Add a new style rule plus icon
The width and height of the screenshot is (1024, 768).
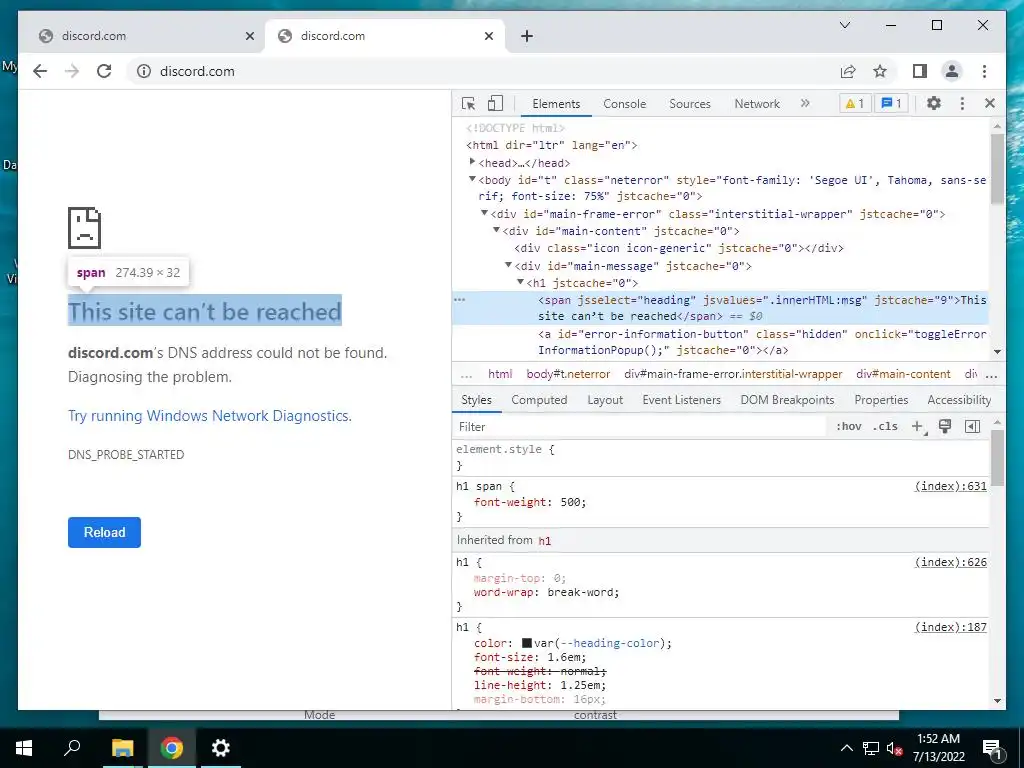(918, 426)
